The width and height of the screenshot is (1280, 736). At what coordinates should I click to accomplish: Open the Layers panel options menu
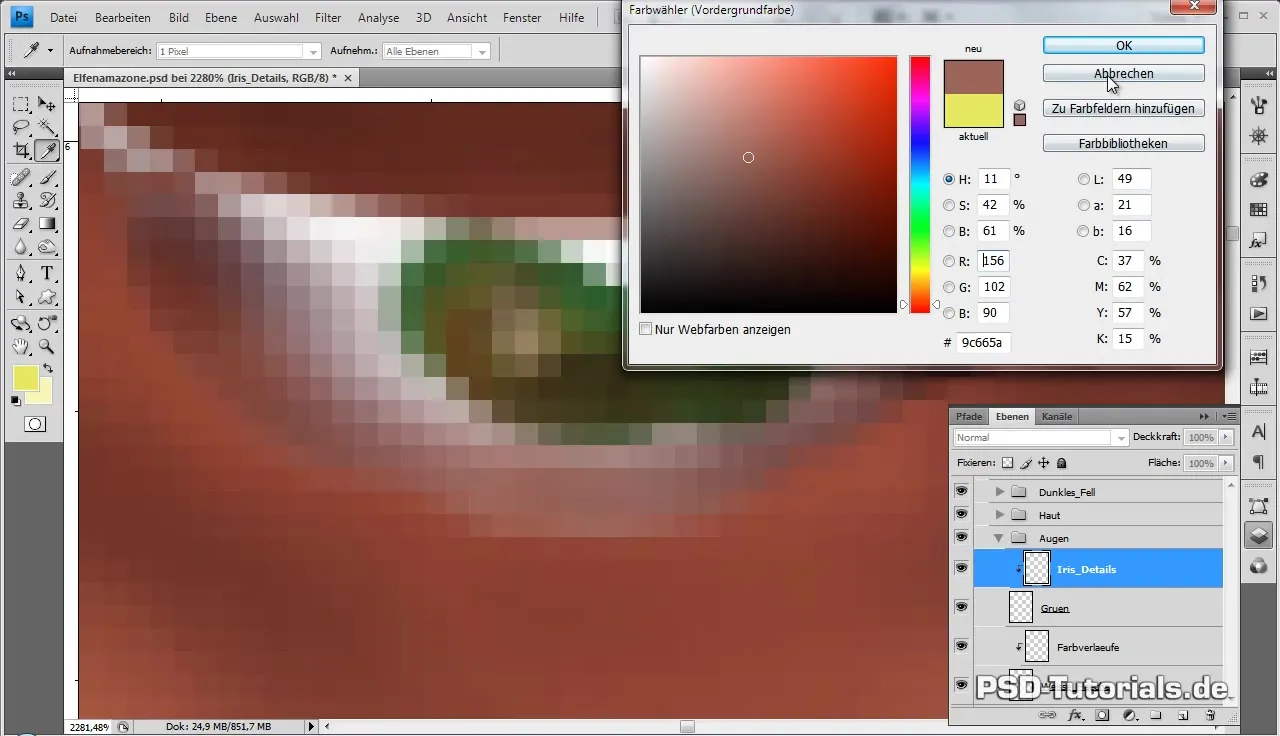coord(1230,416)
